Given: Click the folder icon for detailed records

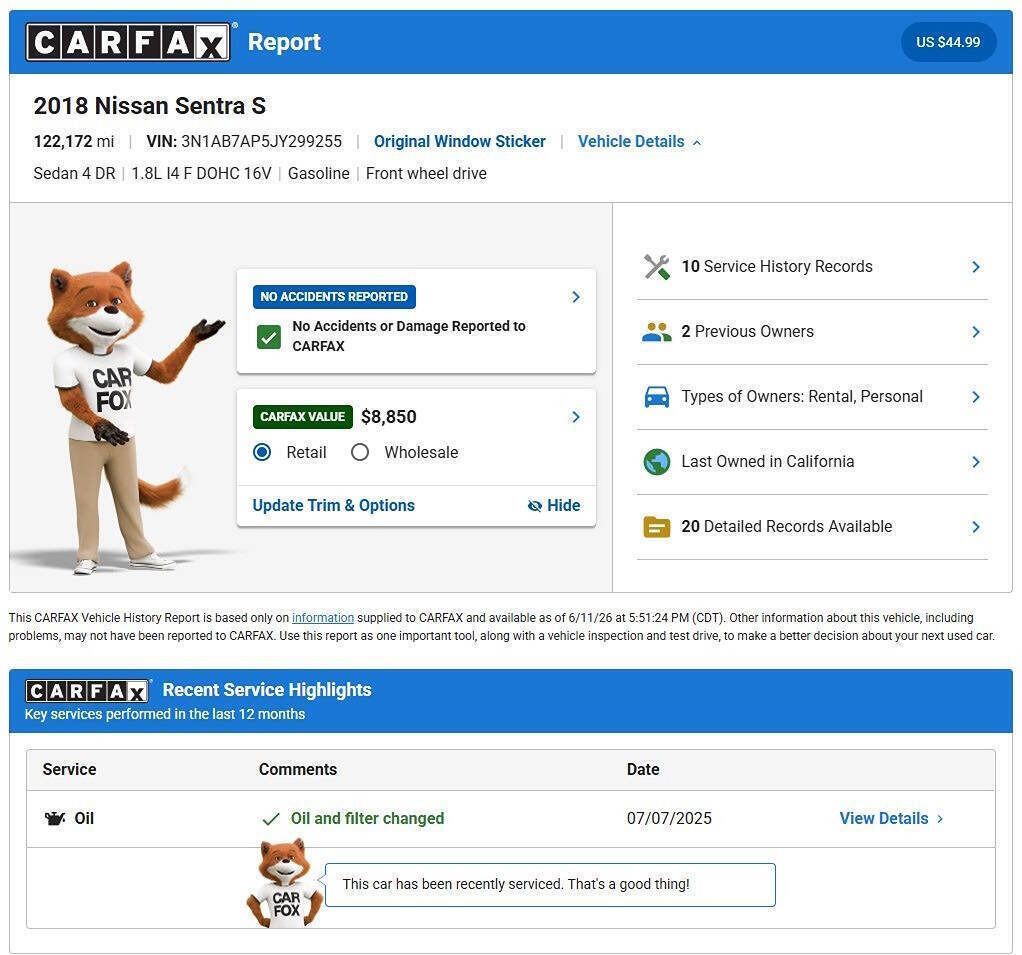Looking at the screenshot, I should tap(656, 527).
